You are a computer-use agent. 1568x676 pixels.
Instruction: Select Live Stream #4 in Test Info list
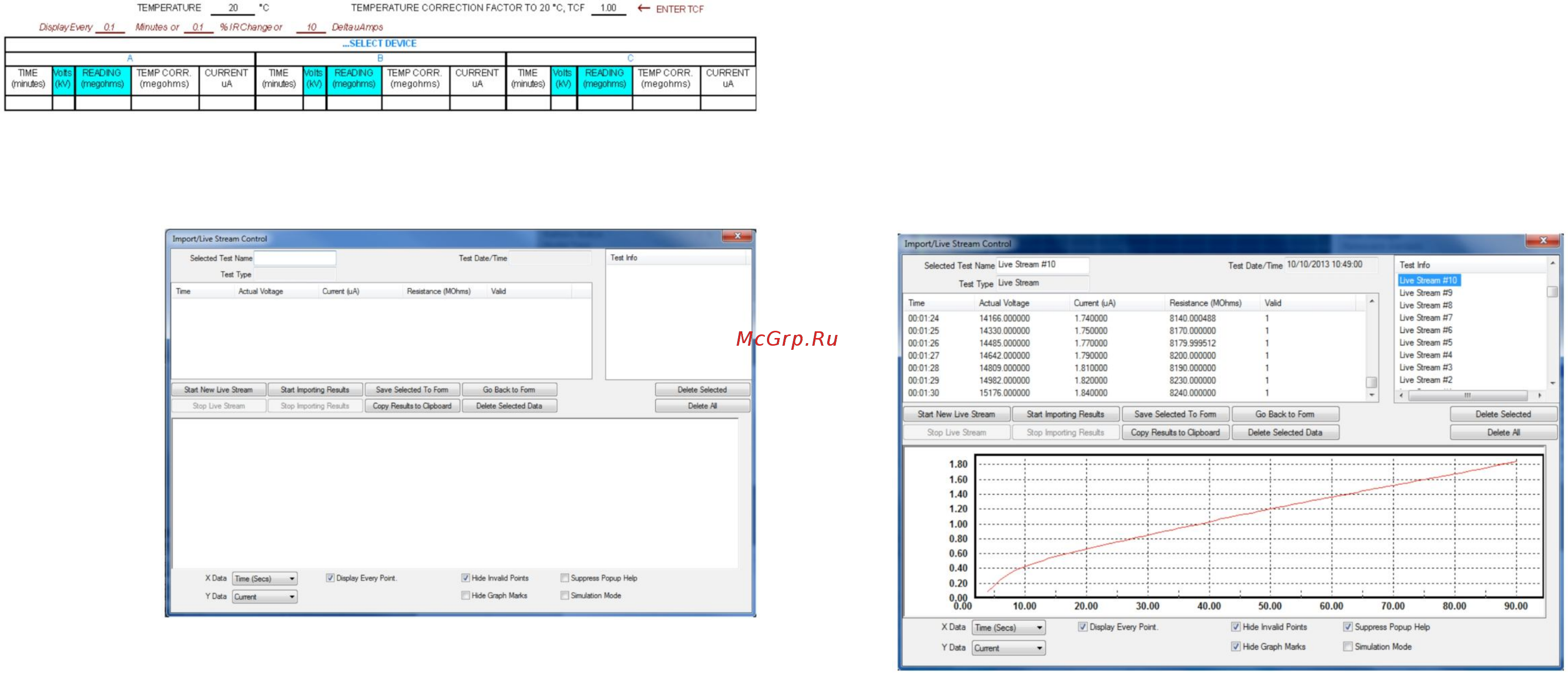point(1425,355)
